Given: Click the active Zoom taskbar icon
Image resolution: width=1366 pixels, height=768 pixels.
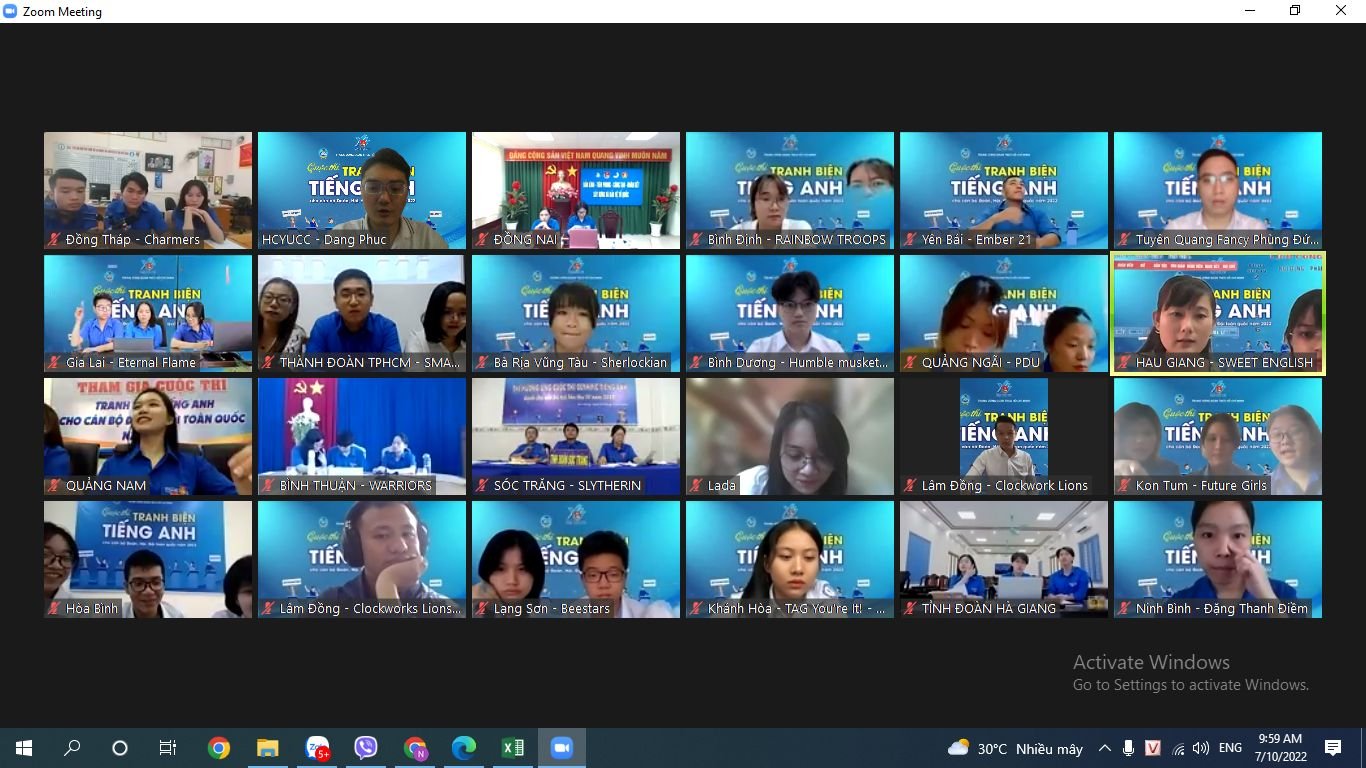Looking at the screenshot, I should (561, 748).
